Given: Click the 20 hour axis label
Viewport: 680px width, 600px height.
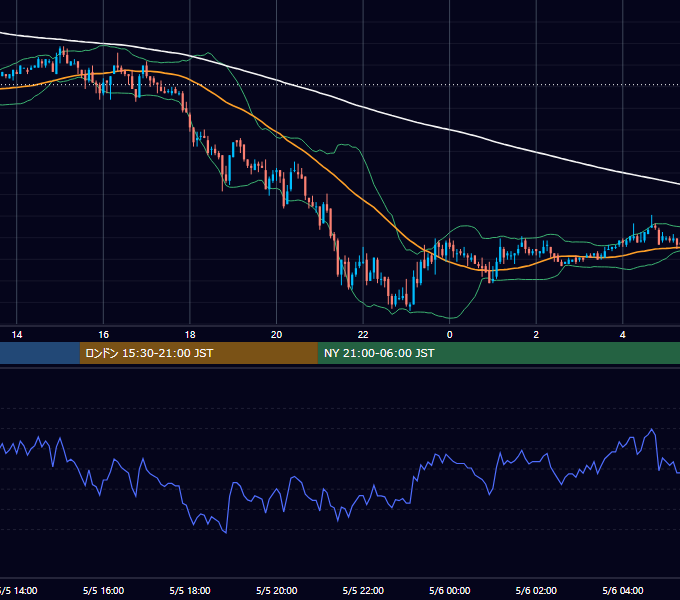Looking at the screenshot, I should coord(276,335).
